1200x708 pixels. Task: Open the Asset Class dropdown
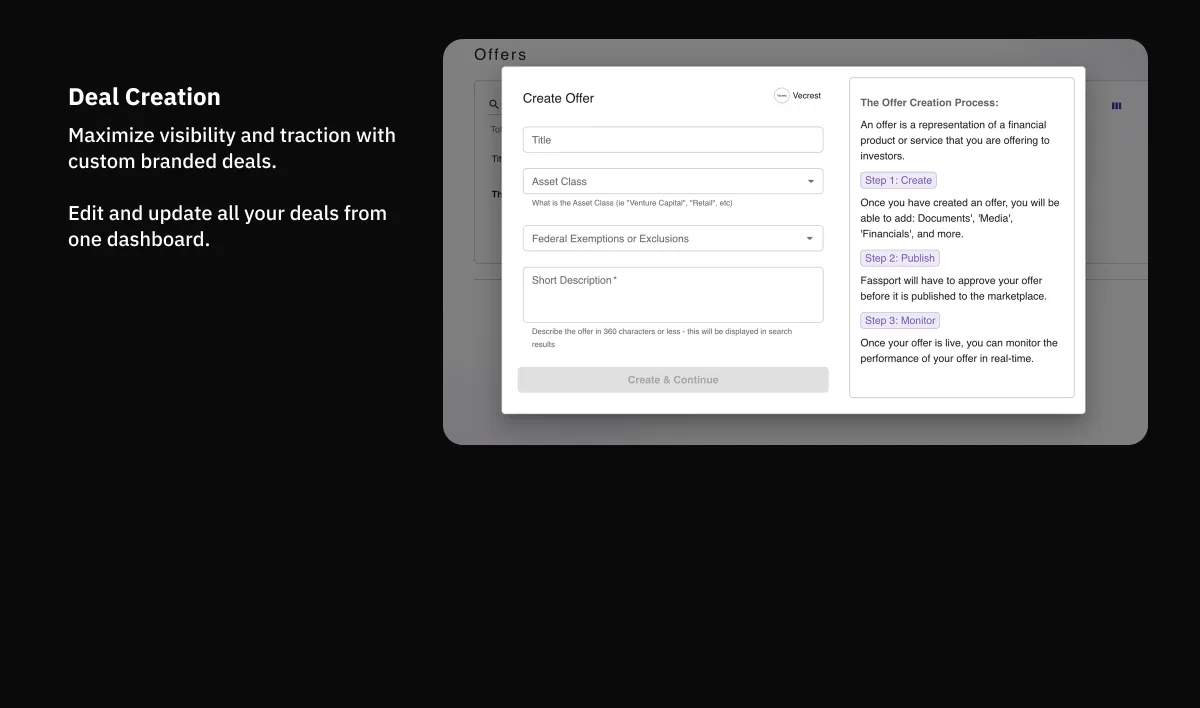coord(673,181)
